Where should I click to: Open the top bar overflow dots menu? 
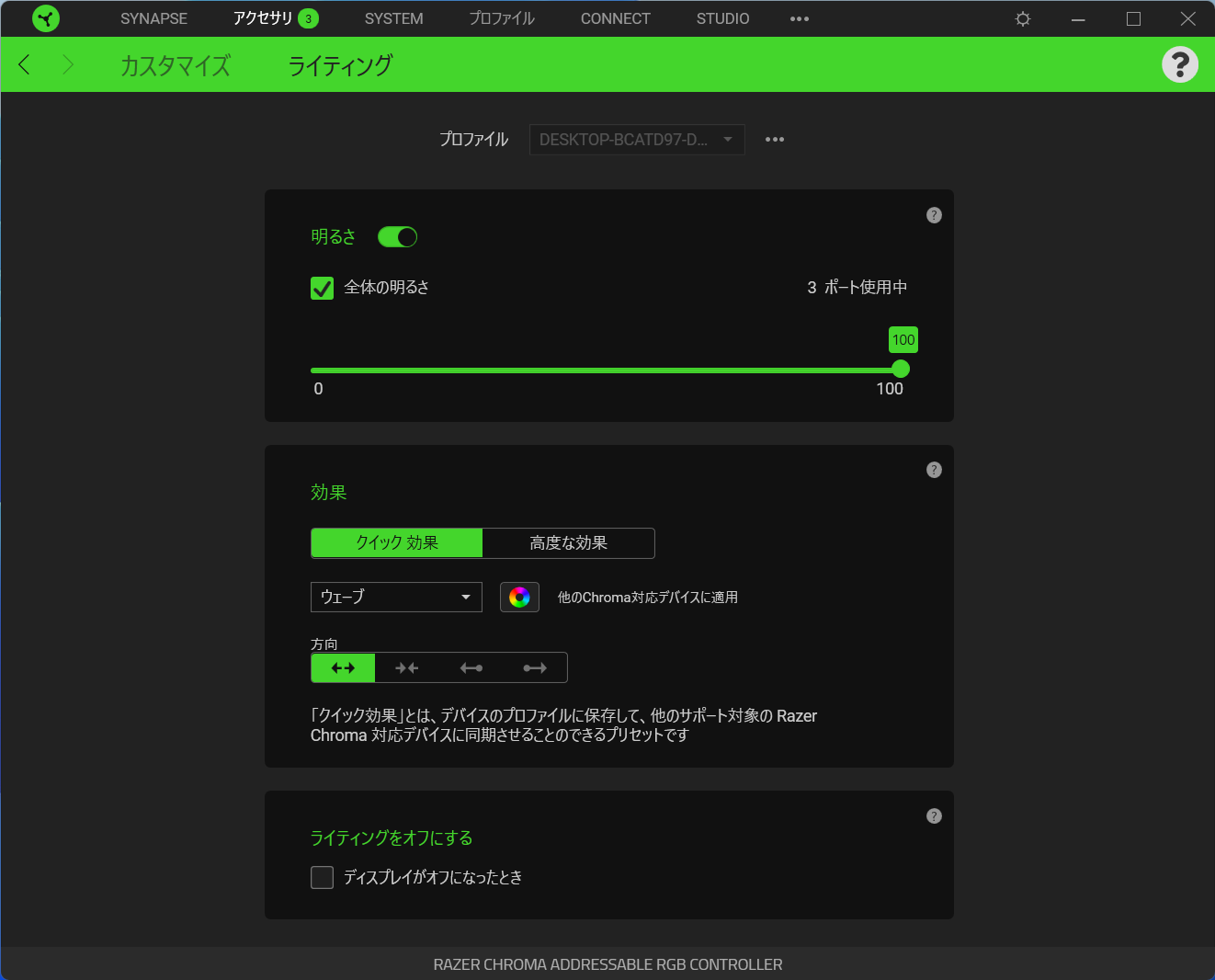pyautogui.click(x=800, y=18)
